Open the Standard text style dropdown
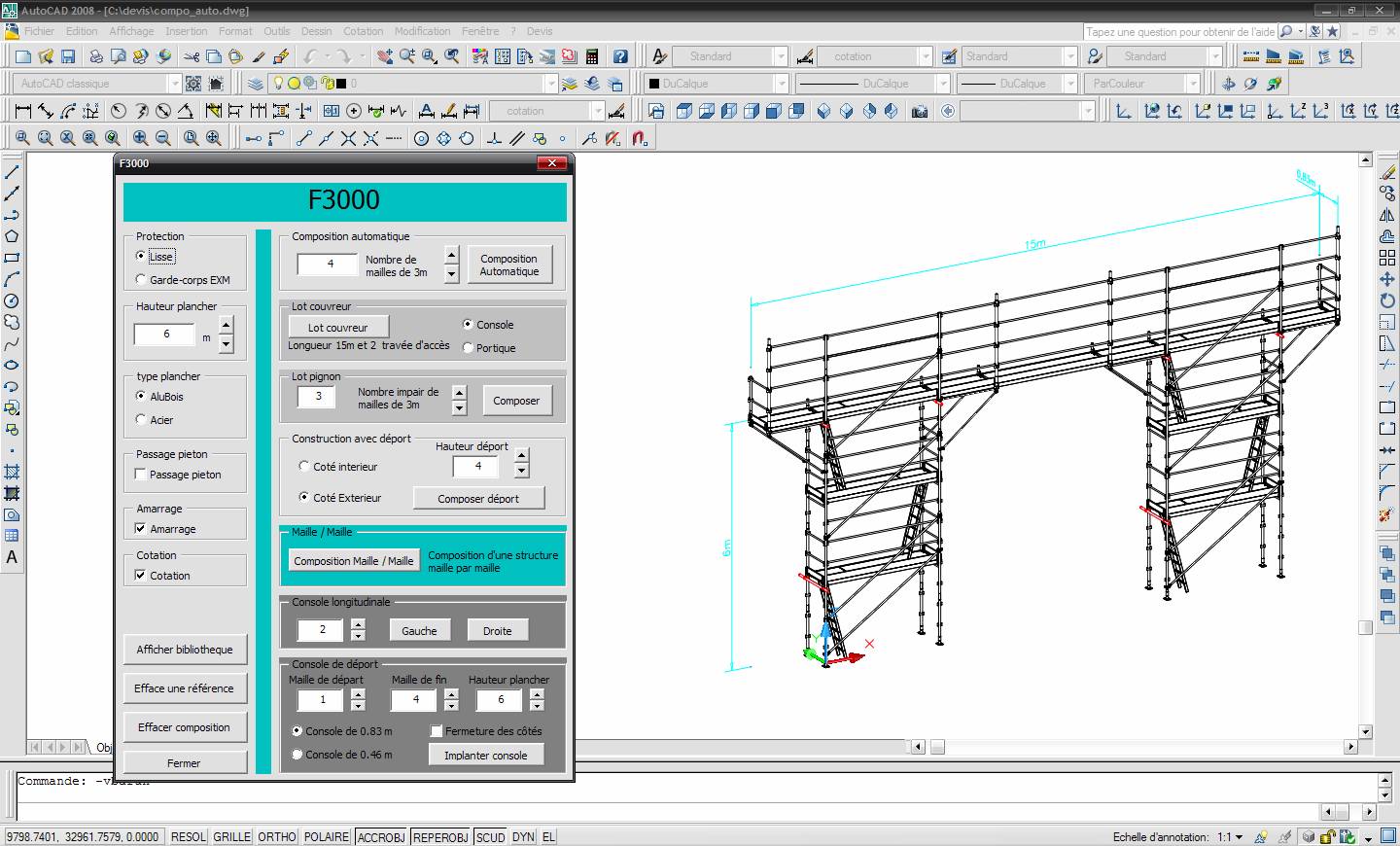The height and width of the screenshot is (846, 1400). coord(780,56)
